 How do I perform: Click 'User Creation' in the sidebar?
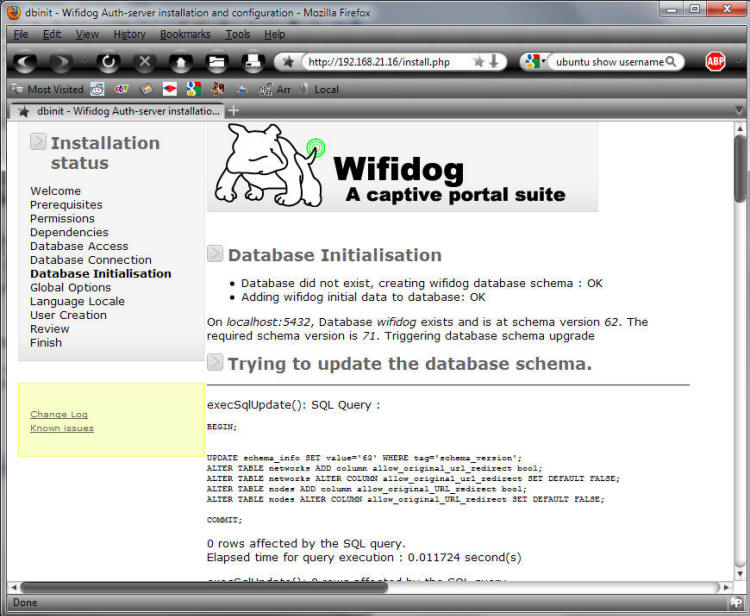click(x=68, y=315)
